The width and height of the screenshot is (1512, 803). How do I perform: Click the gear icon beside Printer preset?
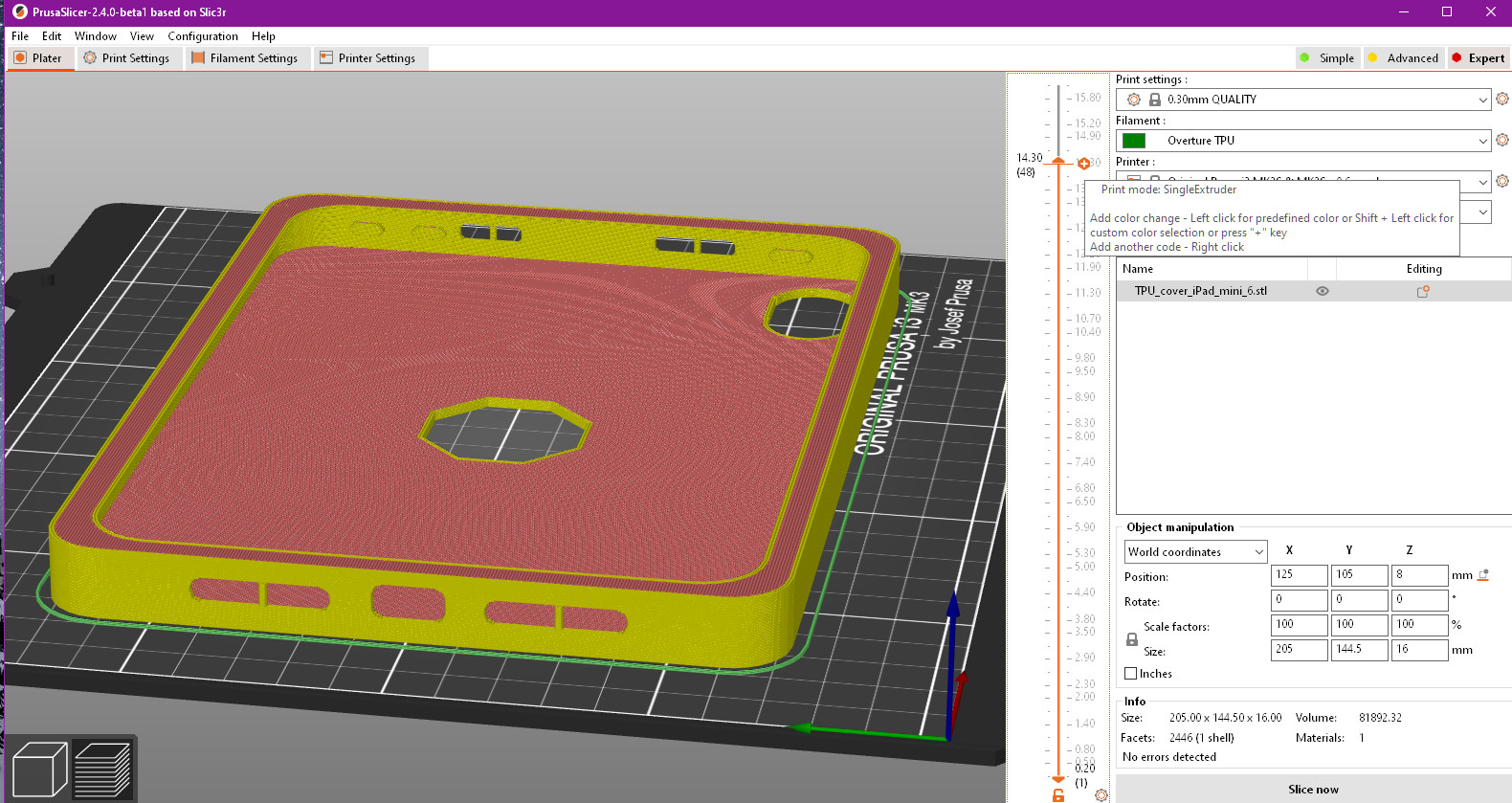tap(1502, 180)
